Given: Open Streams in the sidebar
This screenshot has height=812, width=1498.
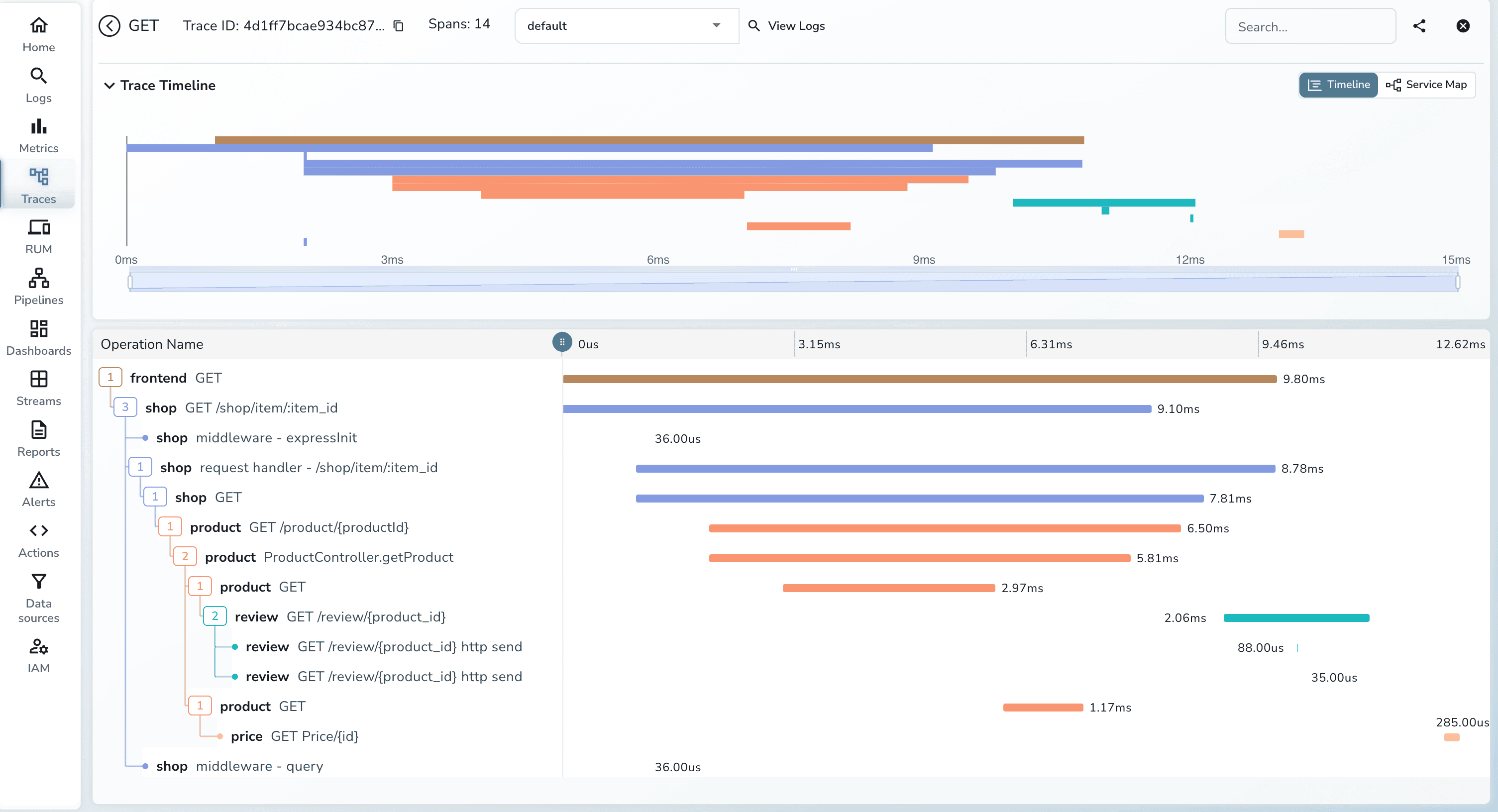Looking at the screenshot, I should tap(38, 388).
